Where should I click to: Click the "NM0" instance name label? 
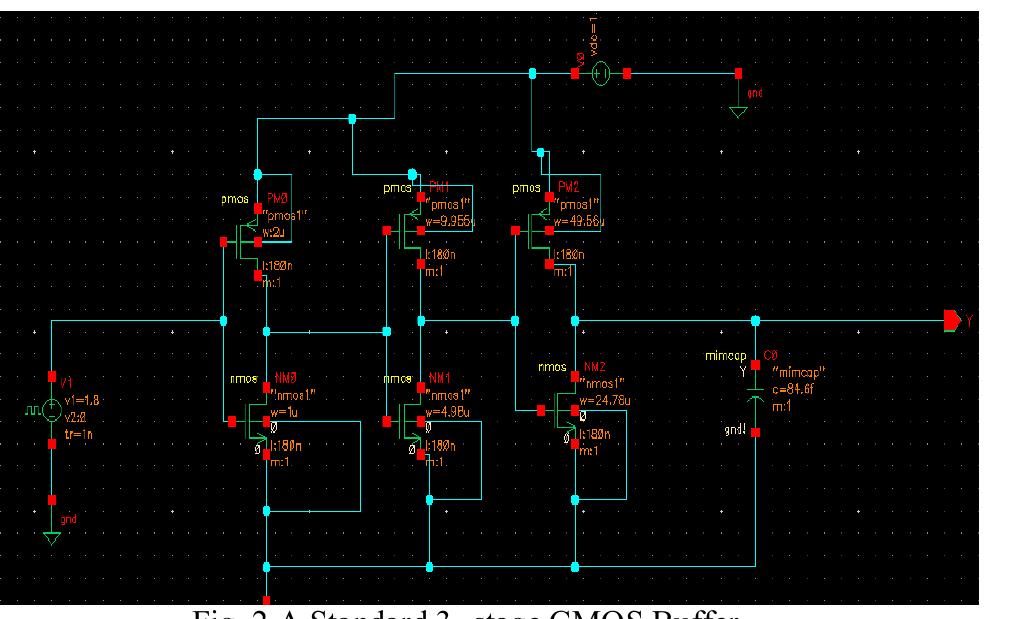[x=285, y=377]
